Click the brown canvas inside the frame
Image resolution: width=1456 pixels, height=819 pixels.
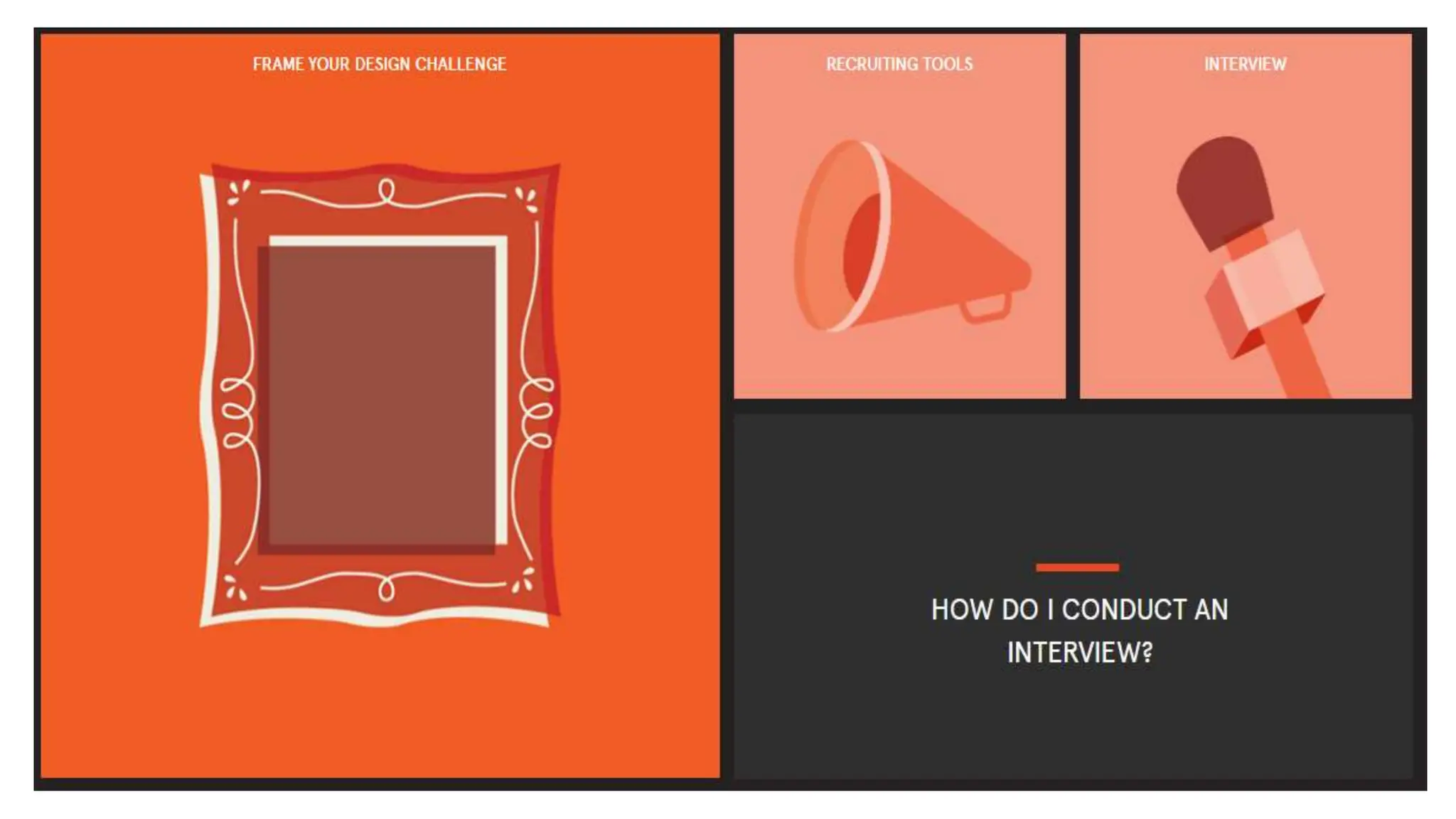(382, 395)
